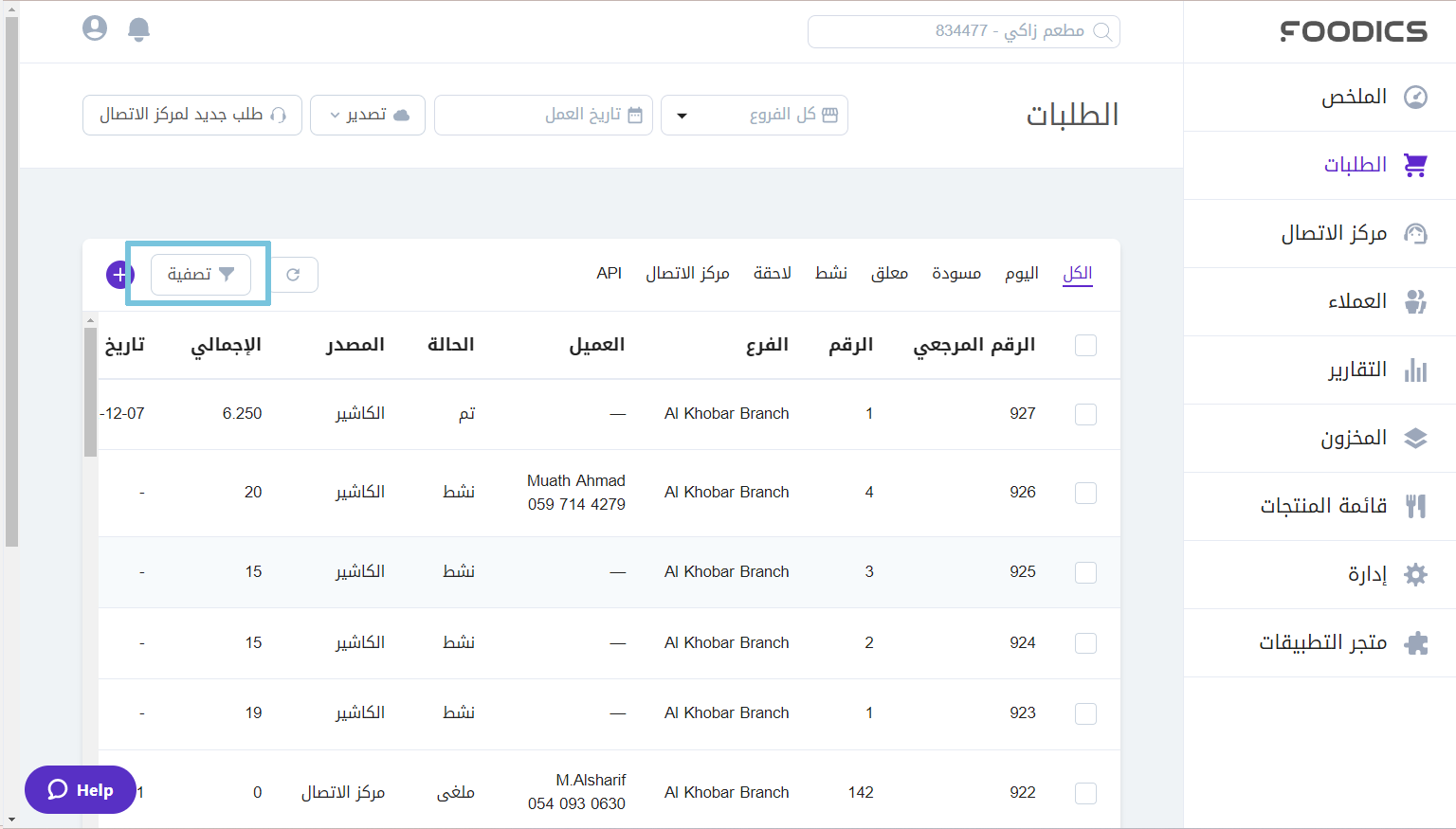Open the الطلبات (Orders) section in sidebar
1456x829 pixels.
1355,165
